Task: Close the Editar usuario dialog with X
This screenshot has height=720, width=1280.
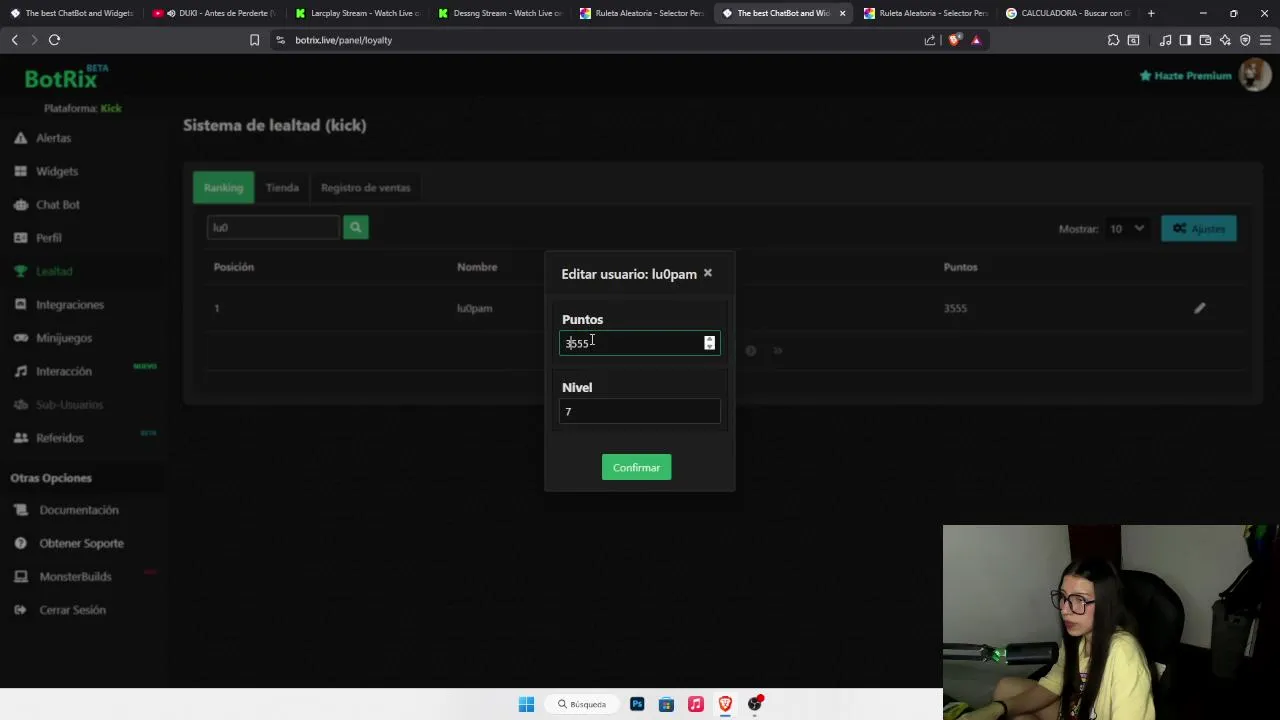Action: [x=707, y=273]
